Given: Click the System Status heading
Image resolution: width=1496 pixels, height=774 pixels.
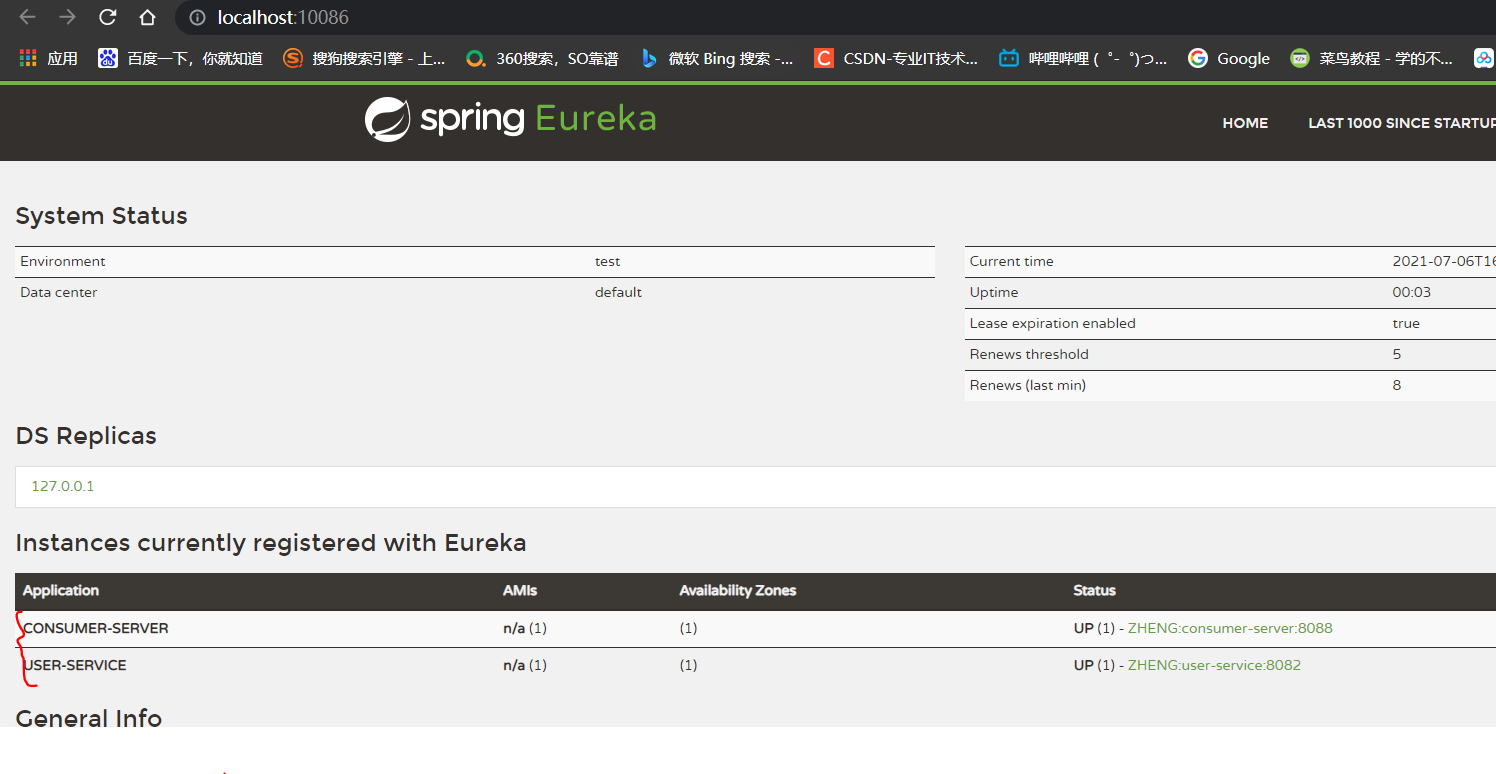Looking at the screenshot, I should point(102,216).
